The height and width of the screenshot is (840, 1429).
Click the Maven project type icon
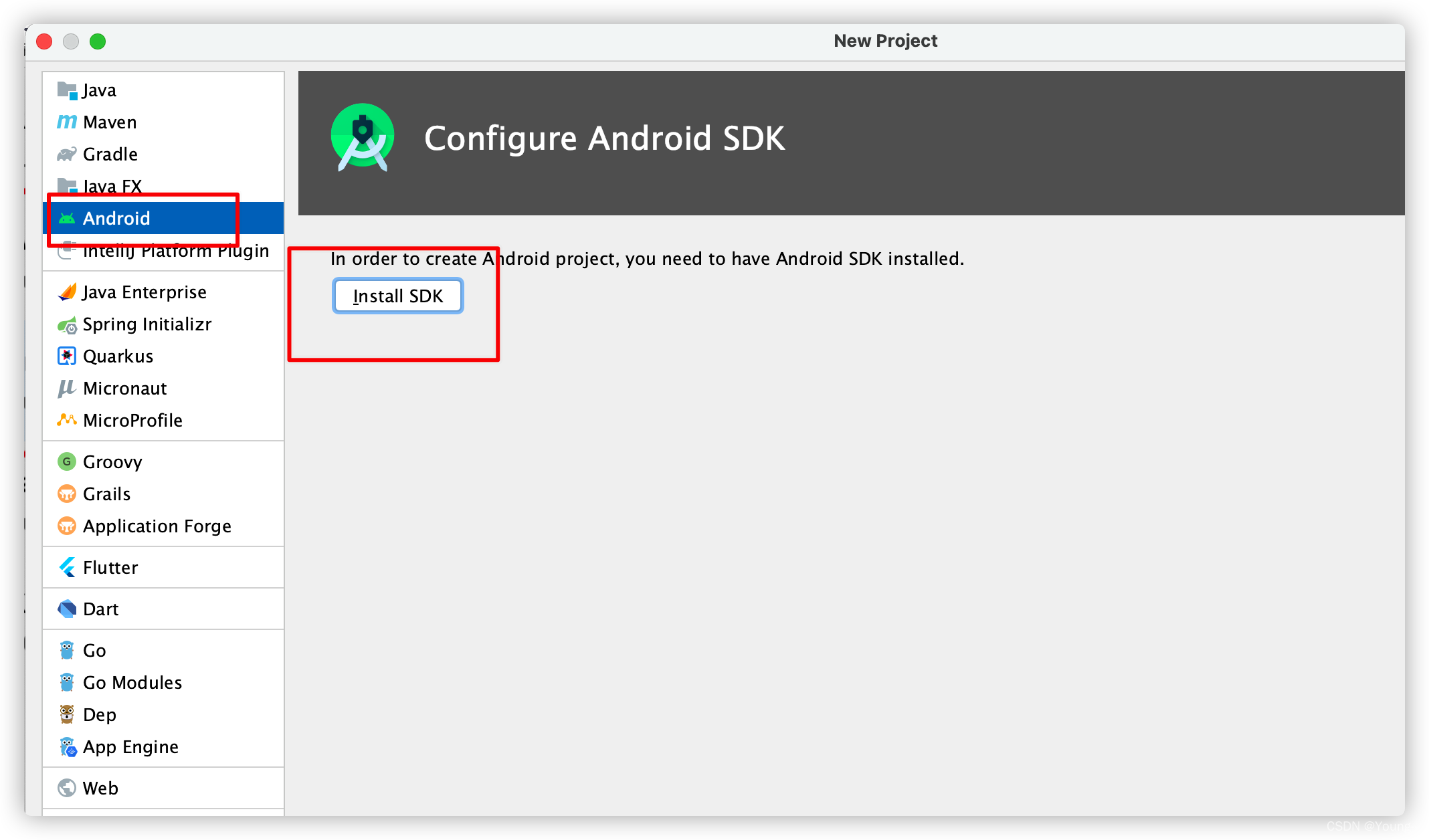pos(67,120)
